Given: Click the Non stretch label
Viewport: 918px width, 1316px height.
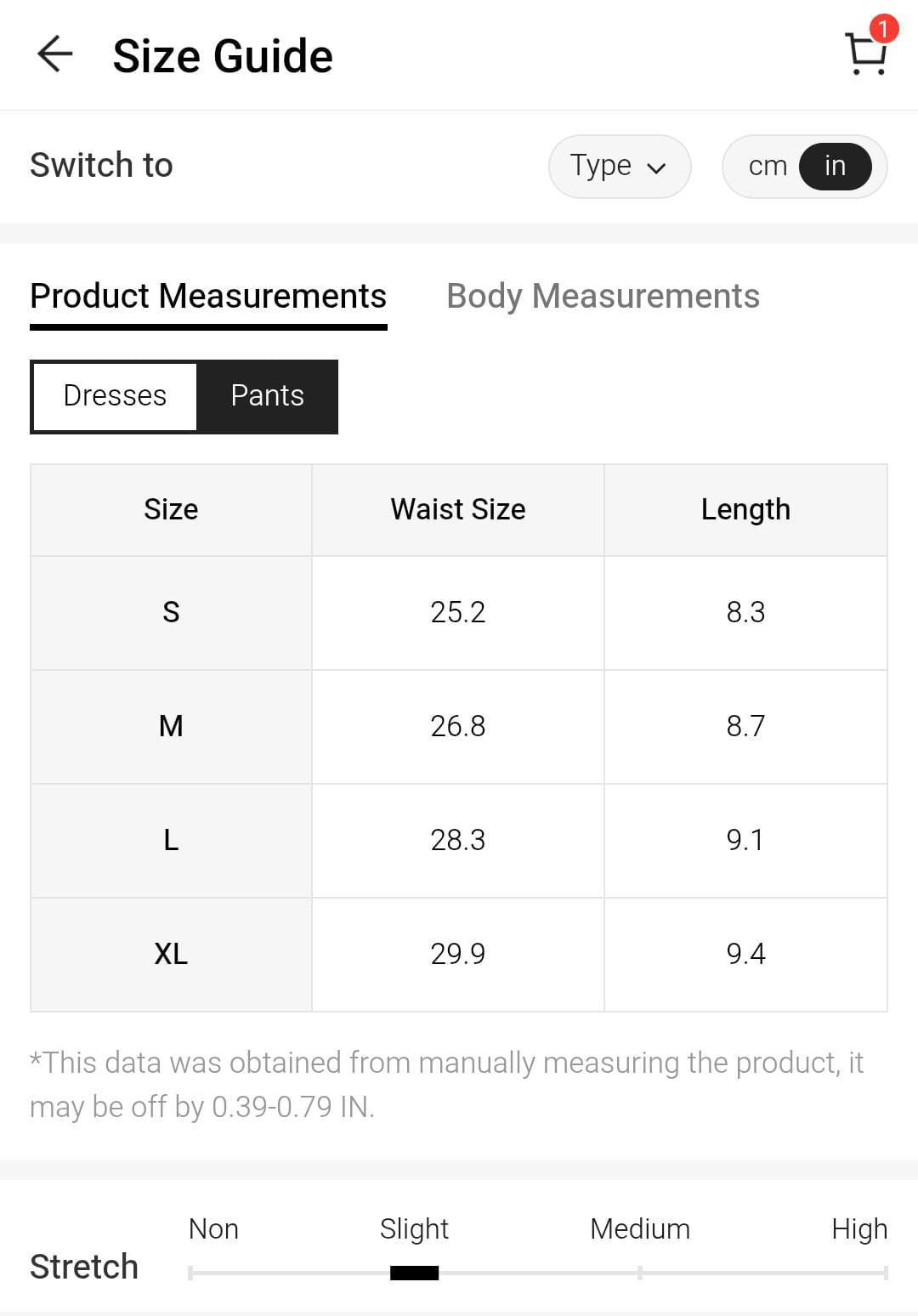Looking at the screenshot, I should pos(213,1228).
